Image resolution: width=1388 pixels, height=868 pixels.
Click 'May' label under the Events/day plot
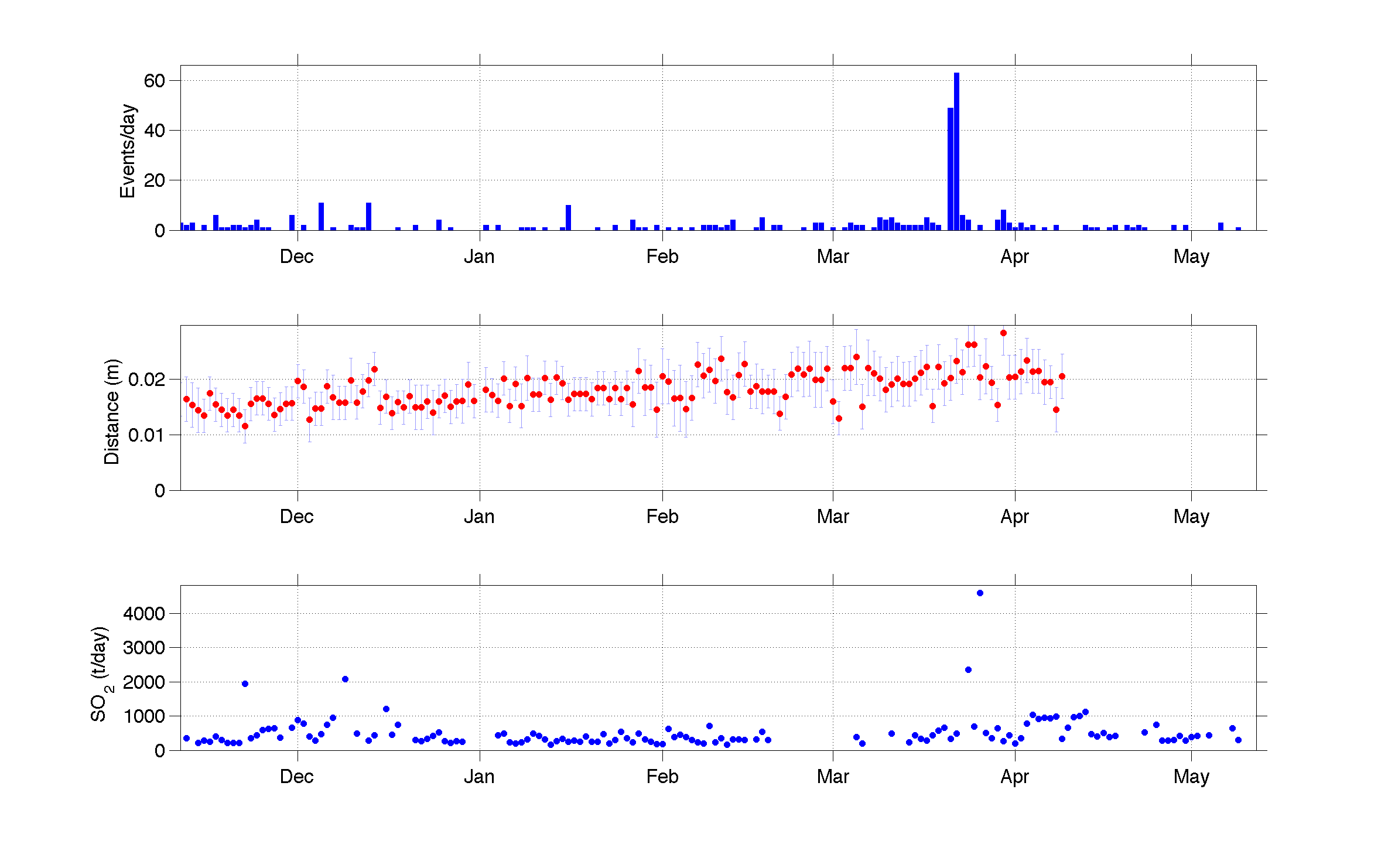pos(1191,257)
